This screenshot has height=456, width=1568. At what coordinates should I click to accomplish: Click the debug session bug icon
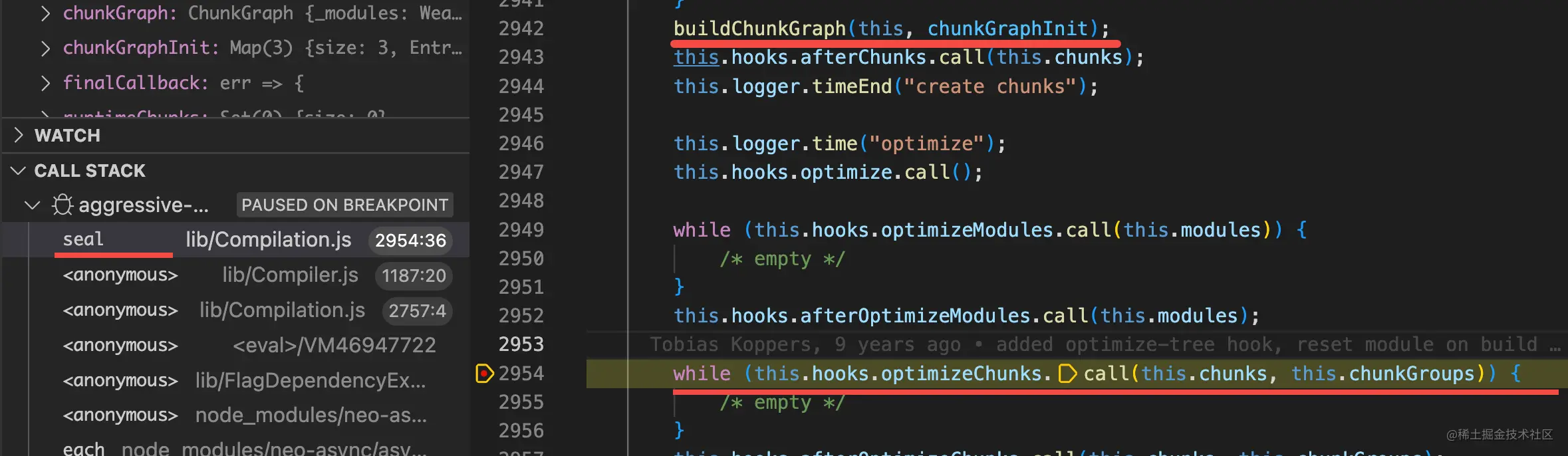[63, 205]
